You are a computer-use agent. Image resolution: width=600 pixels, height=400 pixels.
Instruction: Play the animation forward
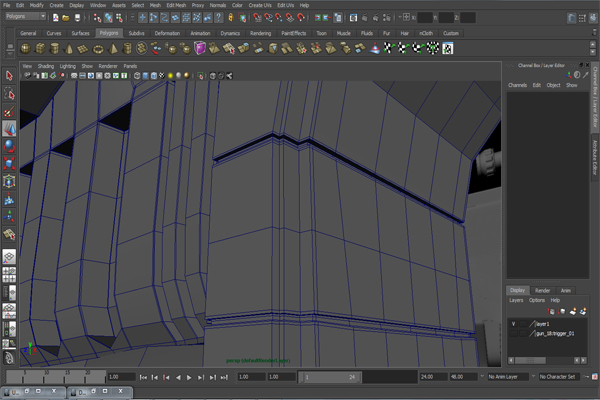189,377
